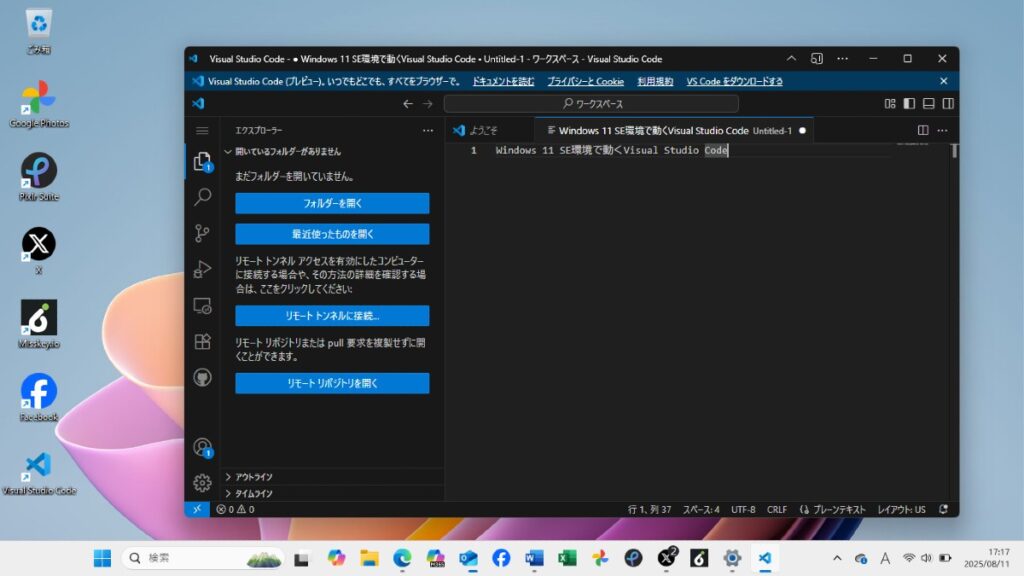Change the UTF-8 encoding setting
Viewport: 1024px width, 576px height.
pyautogui.click(x=743, y=509)
